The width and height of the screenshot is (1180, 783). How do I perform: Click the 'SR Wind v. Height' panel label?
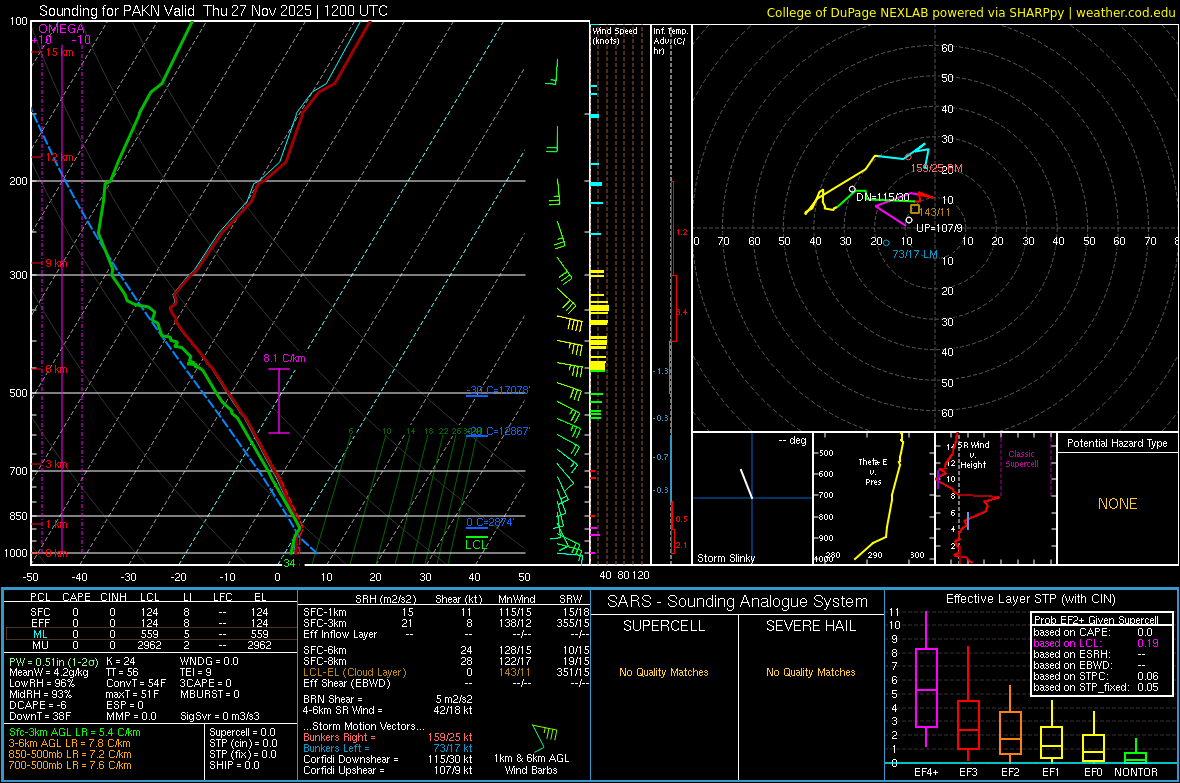[975, 455]
